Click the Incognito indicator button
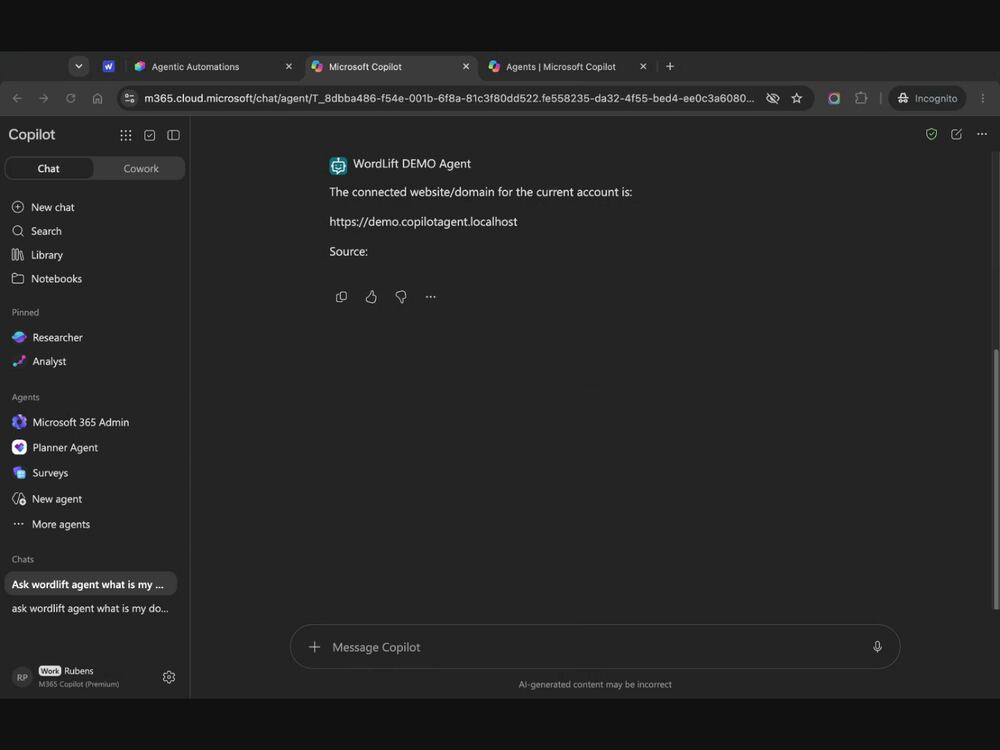Viewport: 1000px width, 750px height. click(x=927, y=98)
